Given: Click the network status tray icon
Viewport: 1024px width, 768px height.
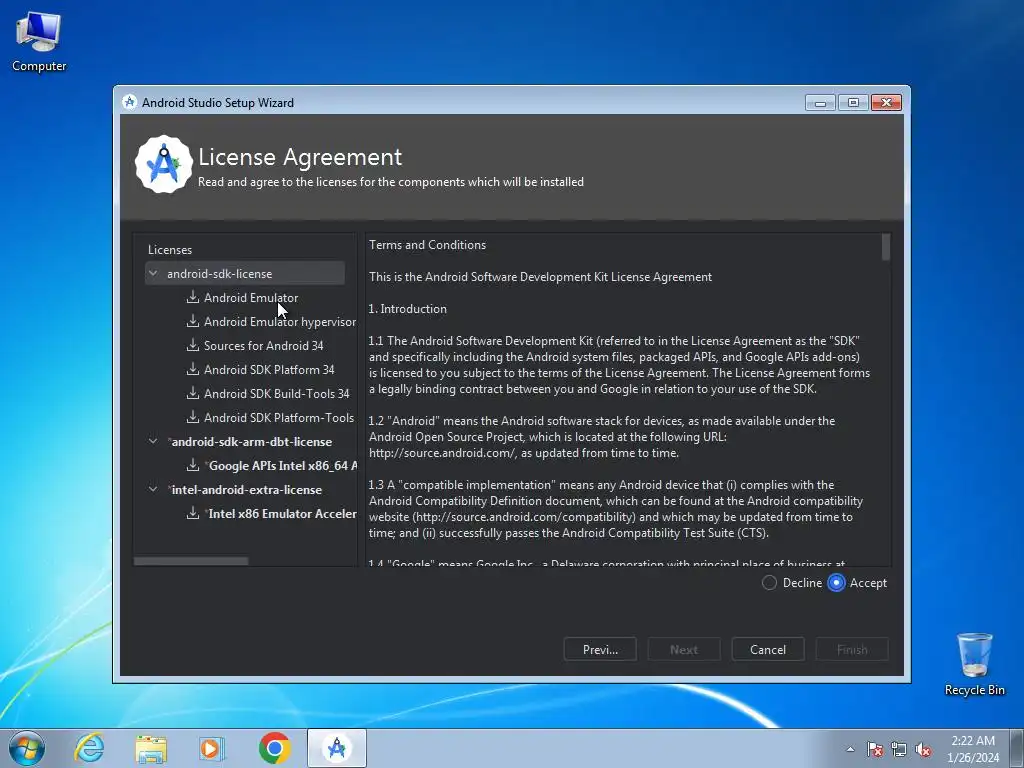Looking at the screenshot, I should (x=899, y=750).
